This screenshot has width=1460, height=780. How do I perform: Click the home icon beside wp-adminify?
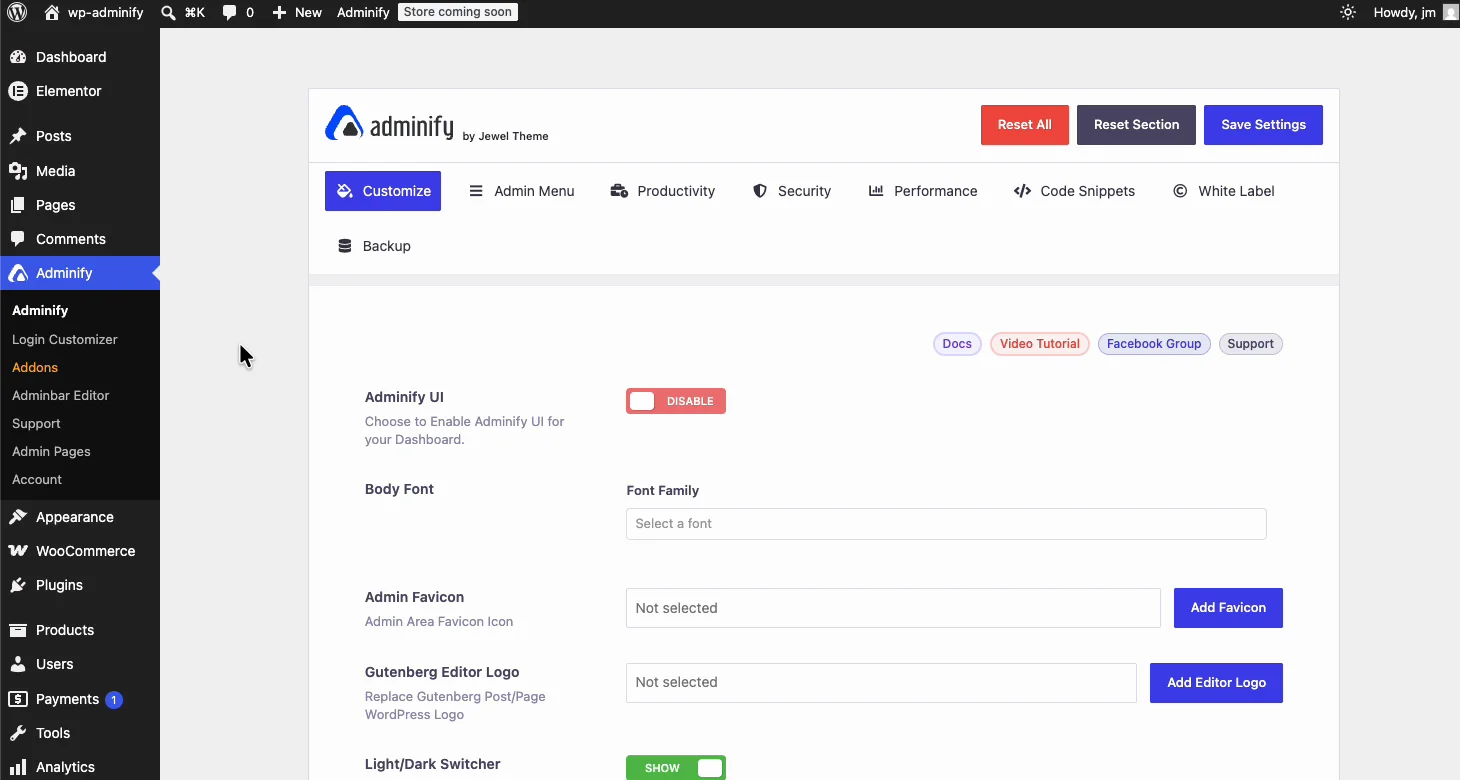52,13
